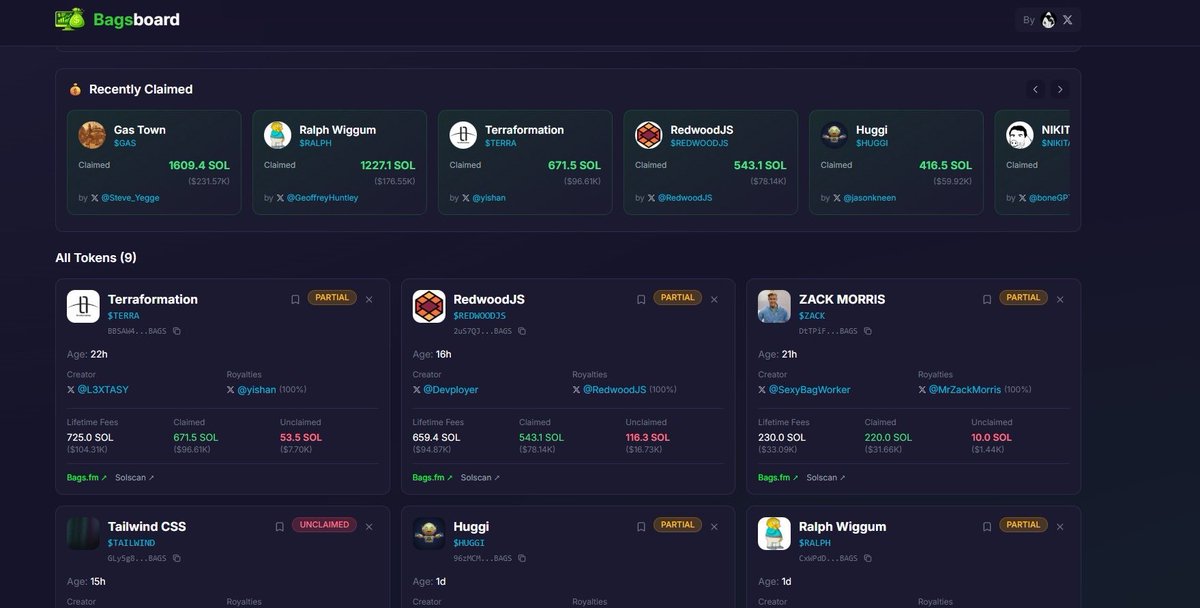Viewport: 1200px width, 608px height.
Task: Dismiss the Ralph Wiggum token card
Action: pos(1060,526)
